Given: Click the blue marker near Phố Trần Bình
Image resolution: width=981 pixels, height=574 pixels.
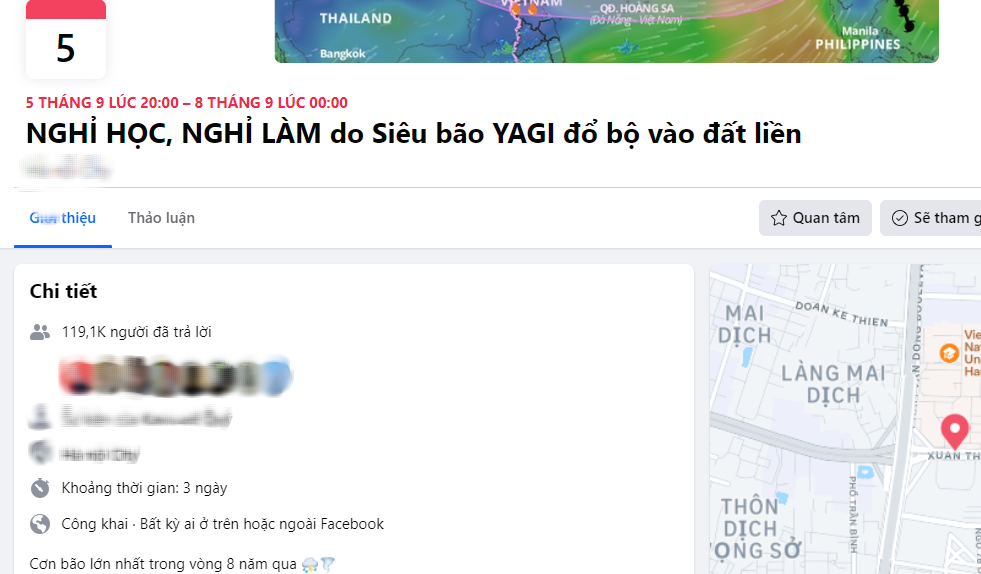Looking at the screenshot, I should pos(865,472).
